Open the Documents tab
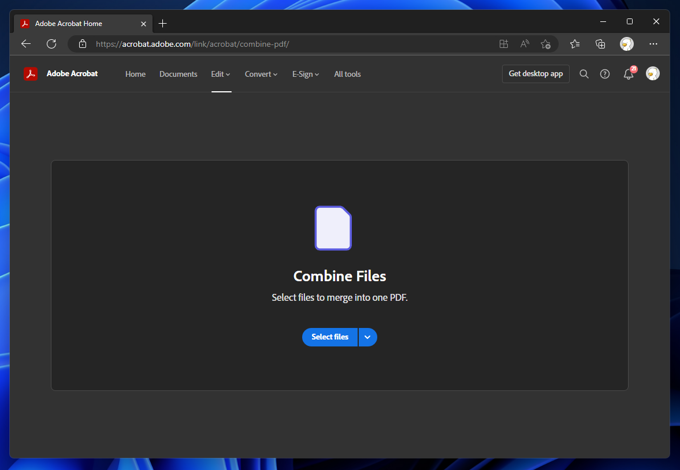Screen dimensions: 680x470 click(178, 74)
